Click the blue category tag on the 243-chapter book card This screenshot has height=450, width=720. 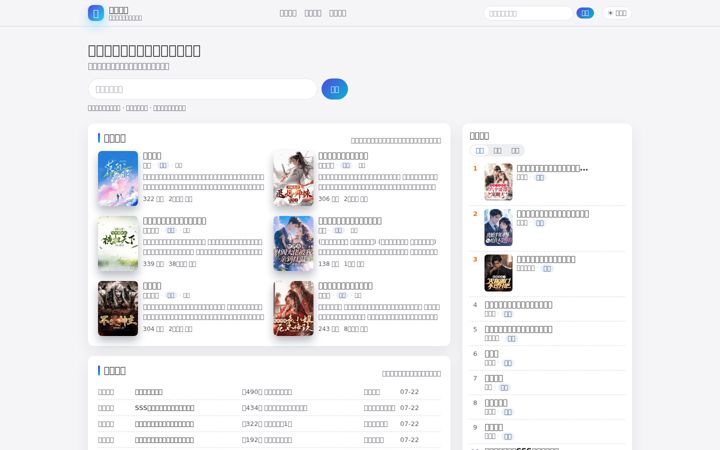tap(342, 296)
